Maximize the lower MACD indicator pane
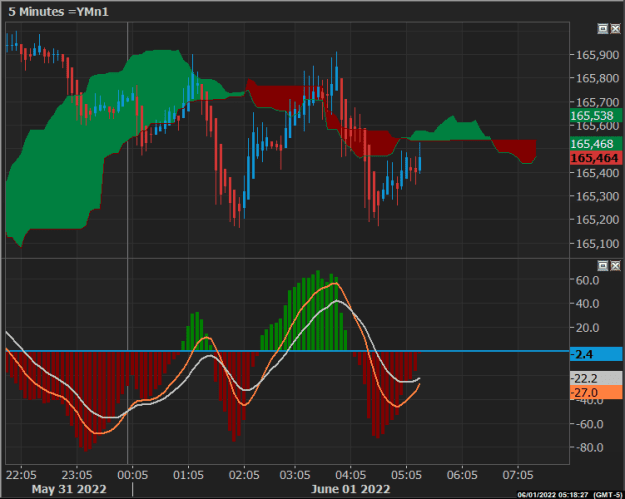 pyautogui.click(x=603, y=265)
